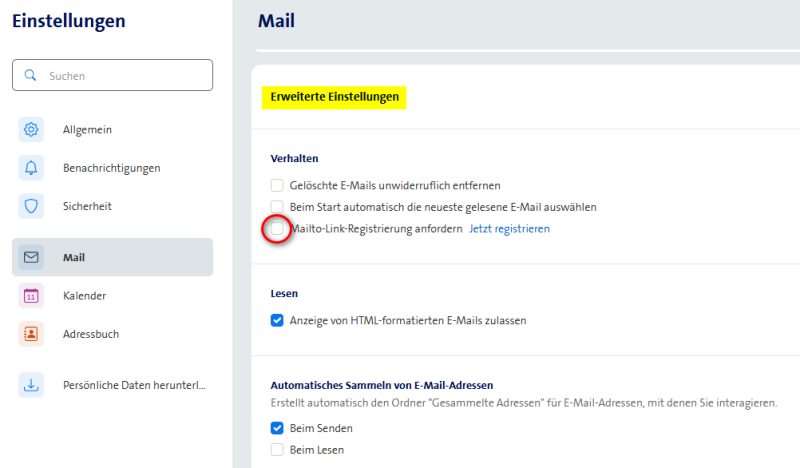Open the Sicherheit settings section
Image resolution: width=800 pixels, height=468 pixels.
[87, 206]
